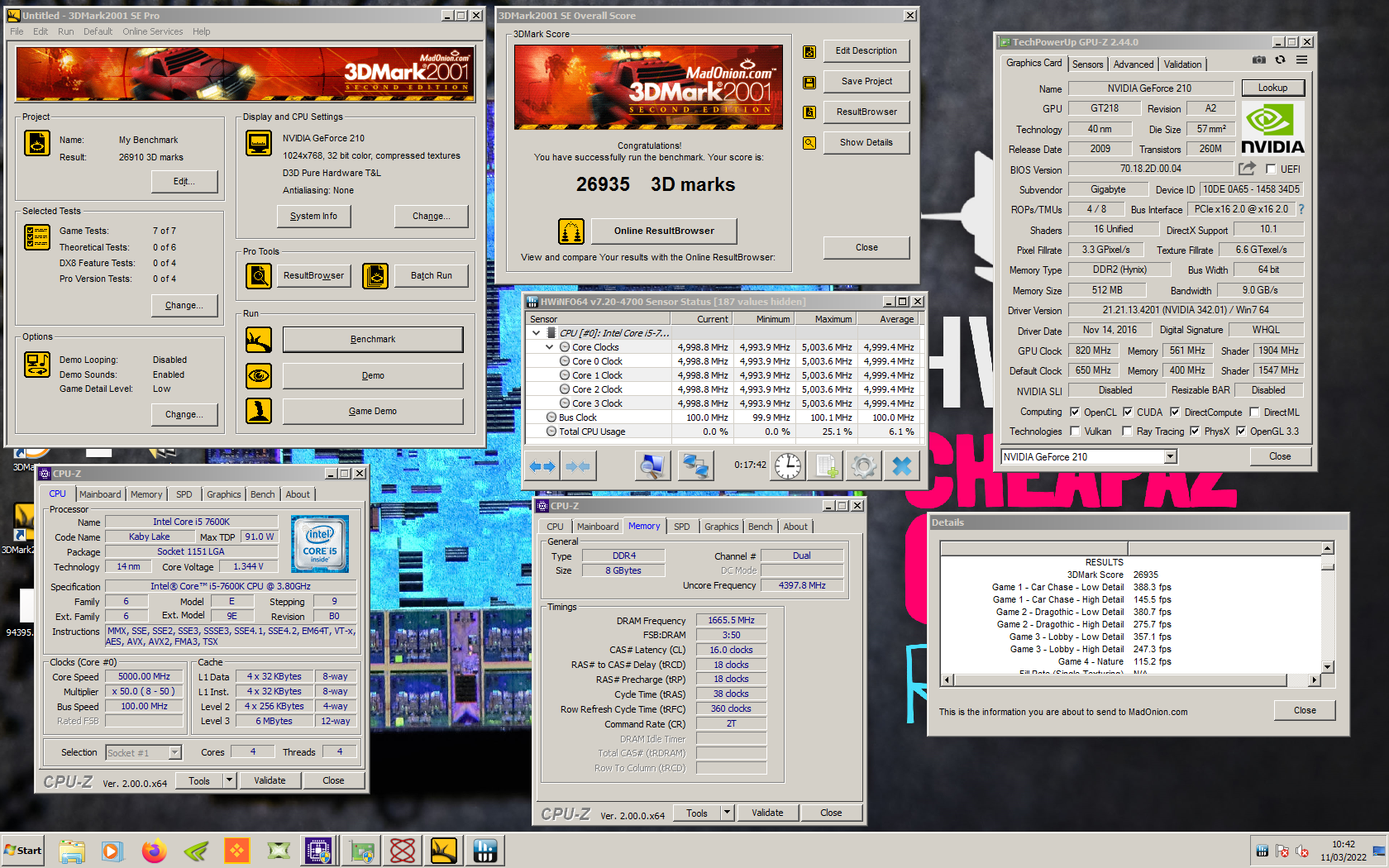This screenshot has height=868, width=1389.
Task: Toggle the OpenCL checkbox
Action: (1075, 412)
